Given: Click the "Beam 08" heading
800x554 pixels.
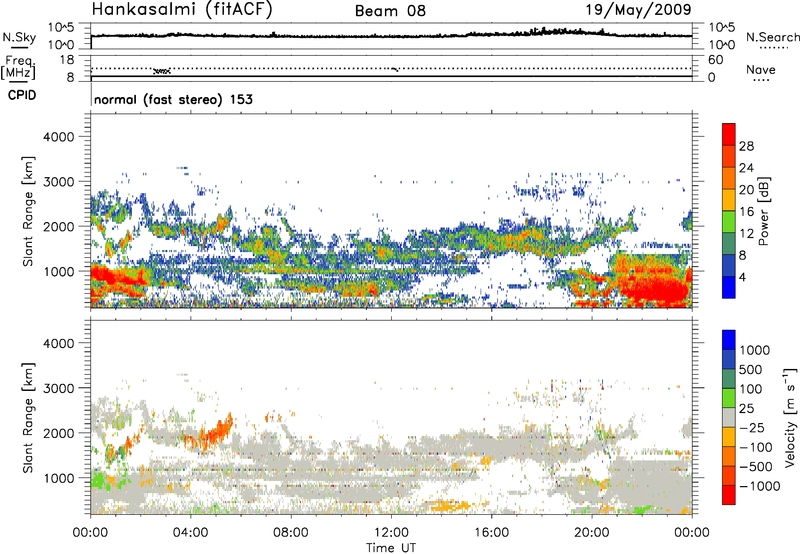Looking at the screenshot, I should click(390, 11).
